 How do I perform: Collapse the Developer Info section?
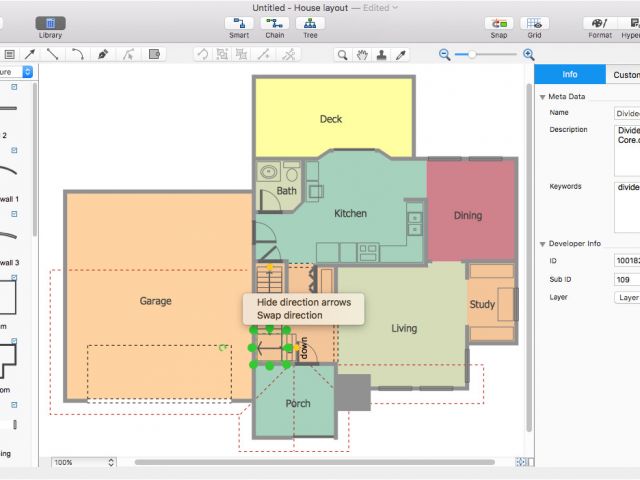tap(543, 243)
